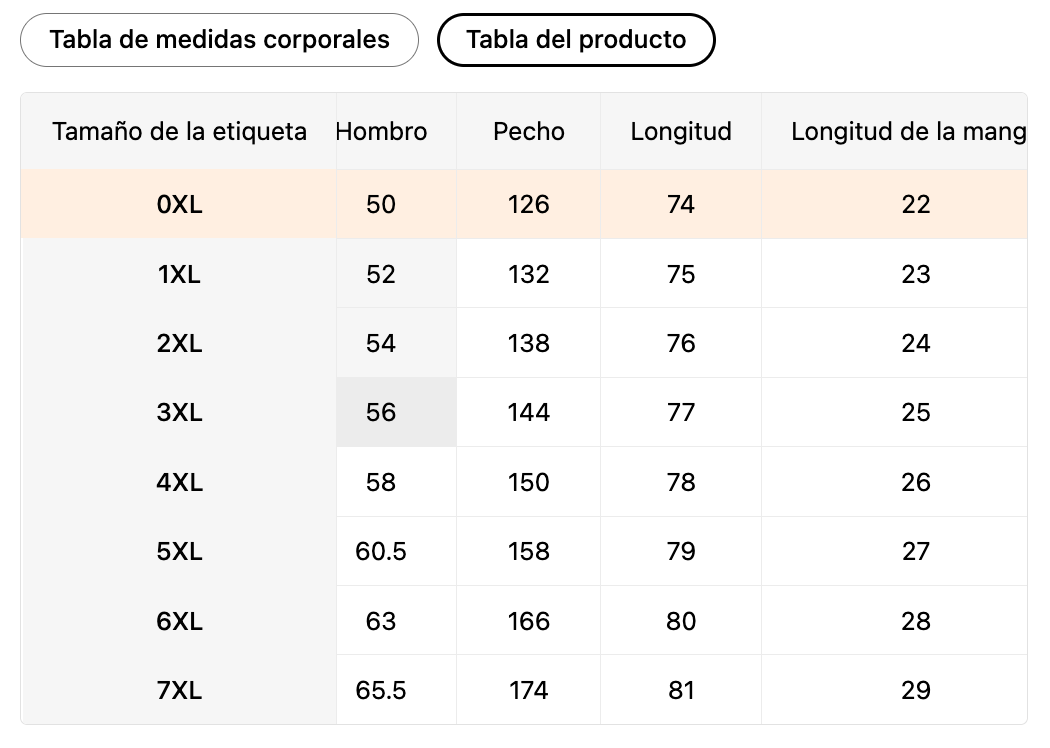The image size is (1050, 748).
Task: Select the 80 length value for 6XL
Action: click(x=681, y=621)
